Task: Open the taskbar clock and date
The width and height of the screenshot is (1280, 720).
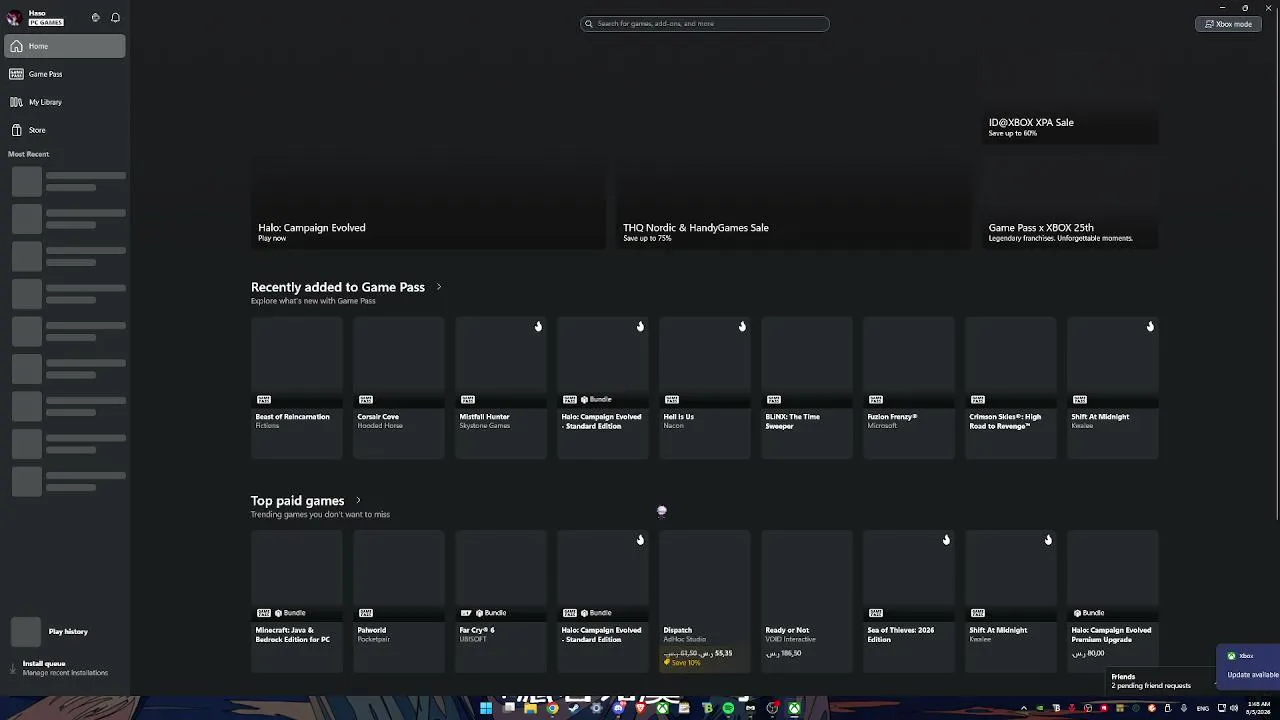Action: point(1258,708)
